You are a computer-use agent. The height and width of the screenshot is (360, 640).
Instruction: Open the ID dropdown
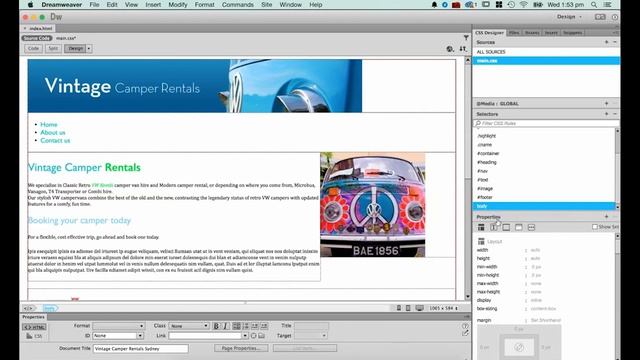118,336
